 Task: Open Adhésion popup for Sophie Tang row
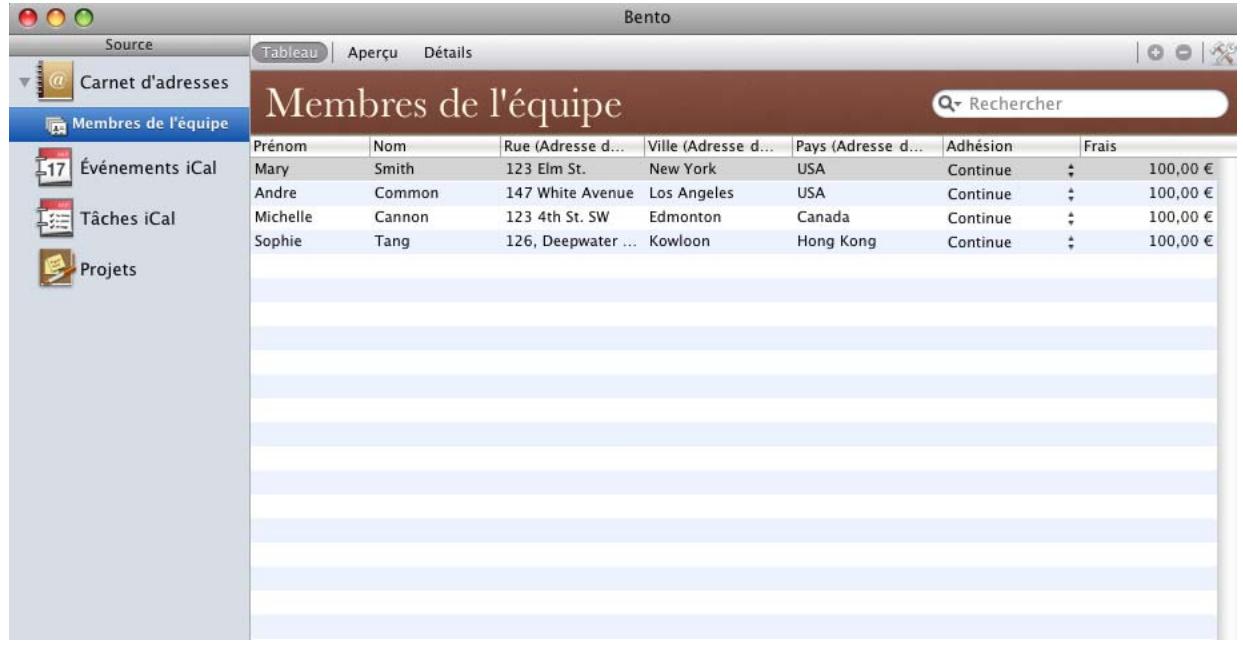pyautogui.click(x=1070, y=242)
